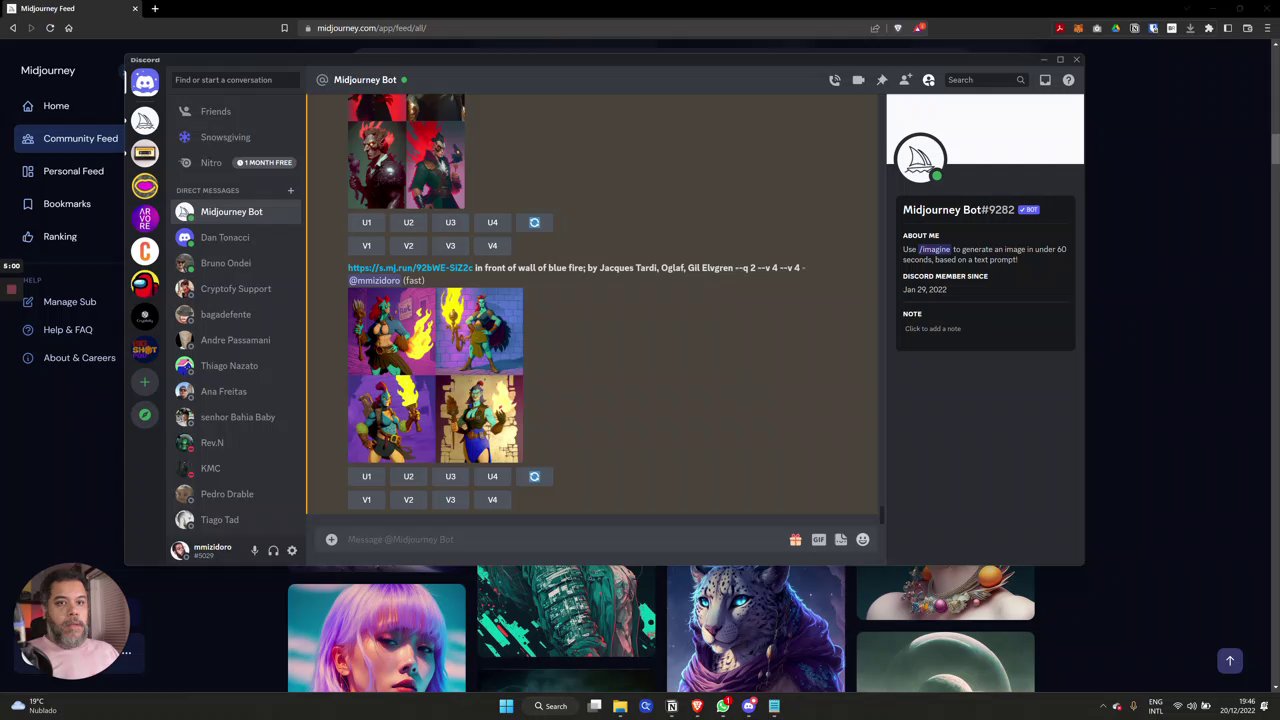Open Community Feed in Midjourney sidebar
Viewport: 1280px width, 720px height.
70,139
